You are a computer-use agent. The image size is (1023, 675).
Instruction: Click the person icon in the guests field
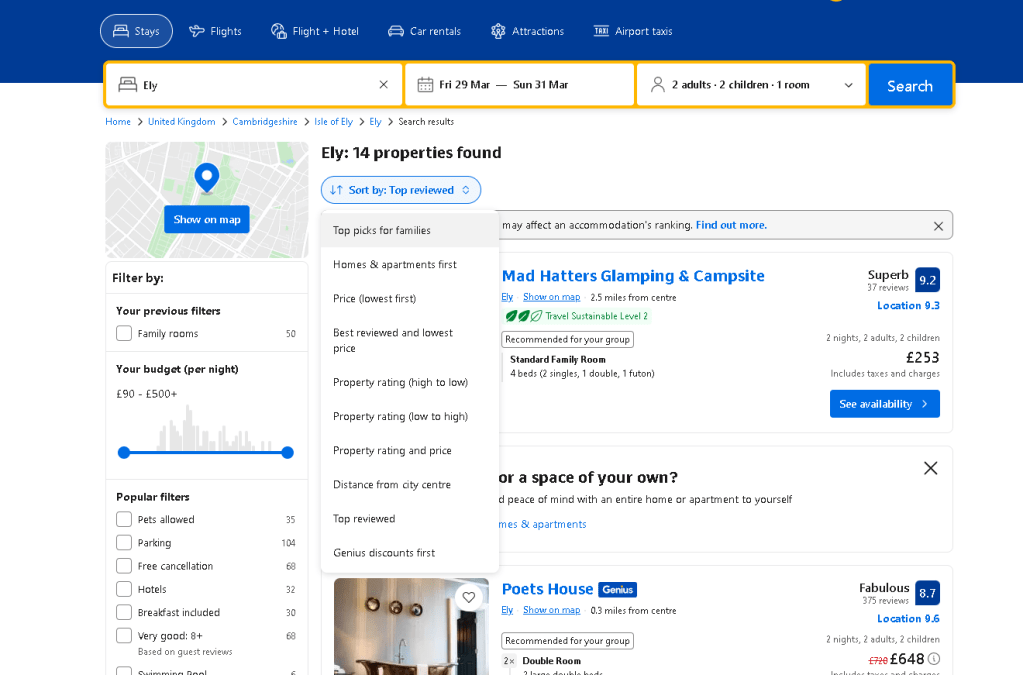(658, 85)
